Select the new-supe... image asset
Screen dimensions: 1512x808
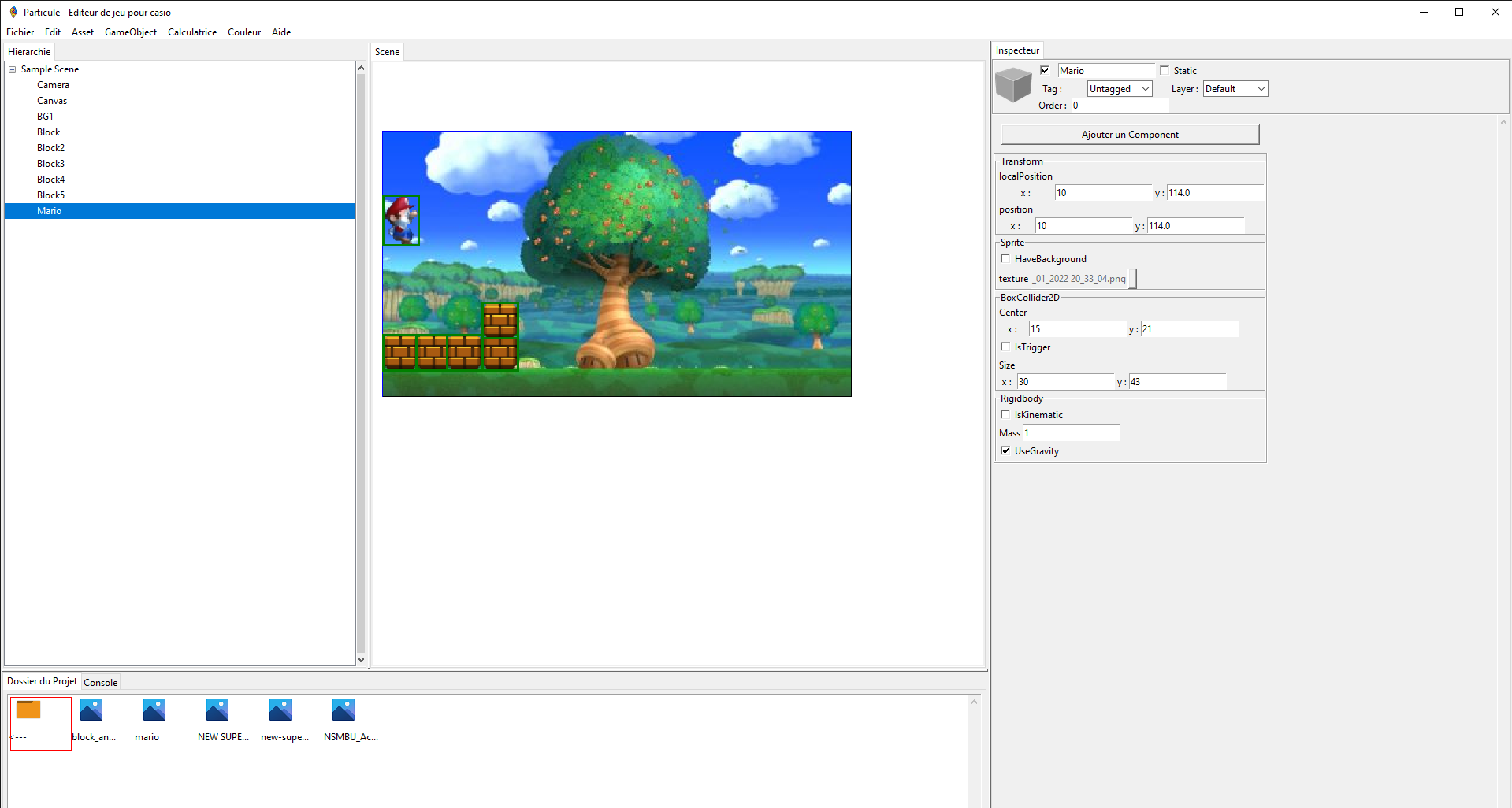[280, 710]
